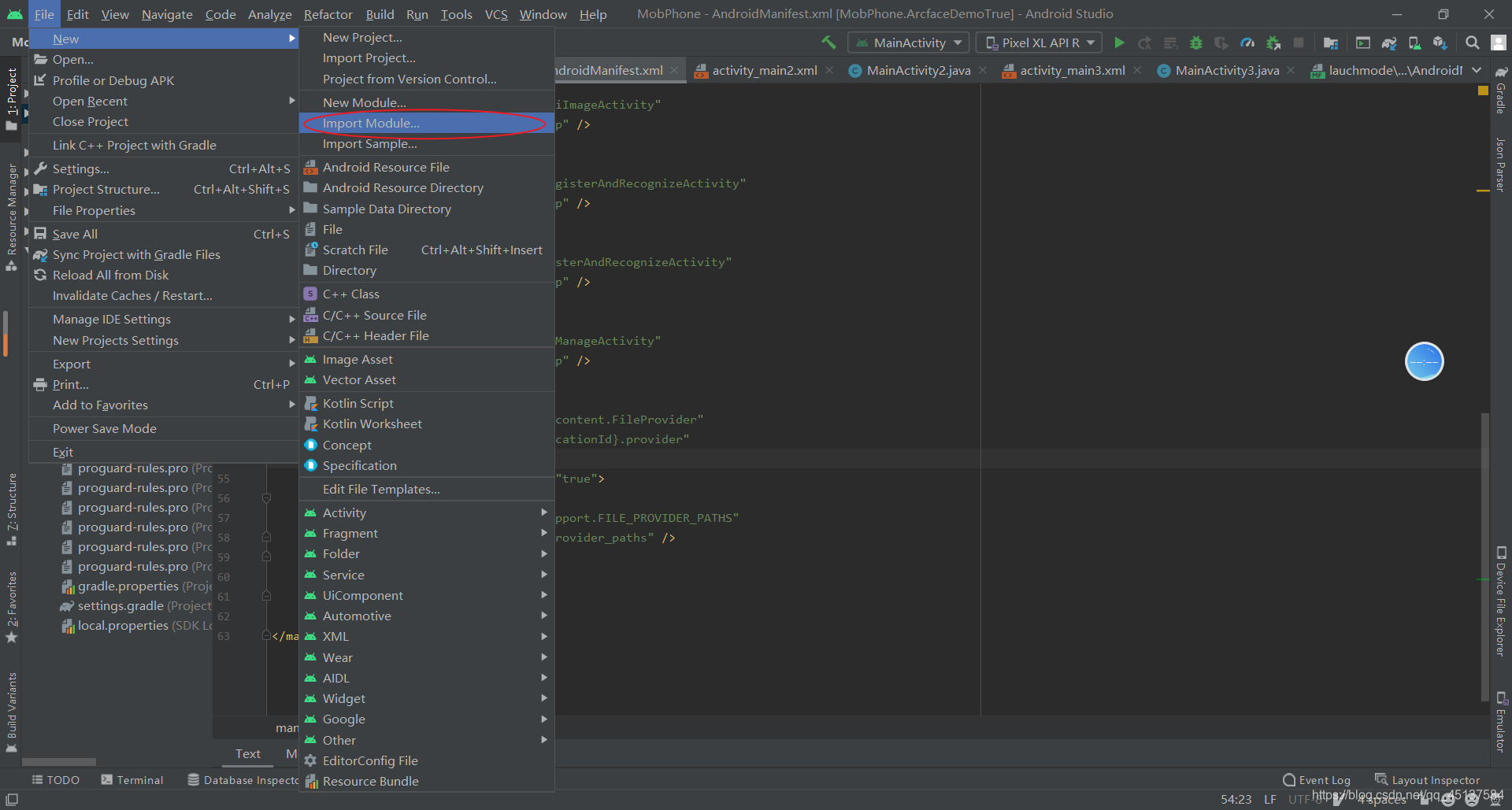Image resolution: width=1512 pixels, height=810 pixels.
Task: Switch to the Text tab below editor
Action: coord(248,753)
